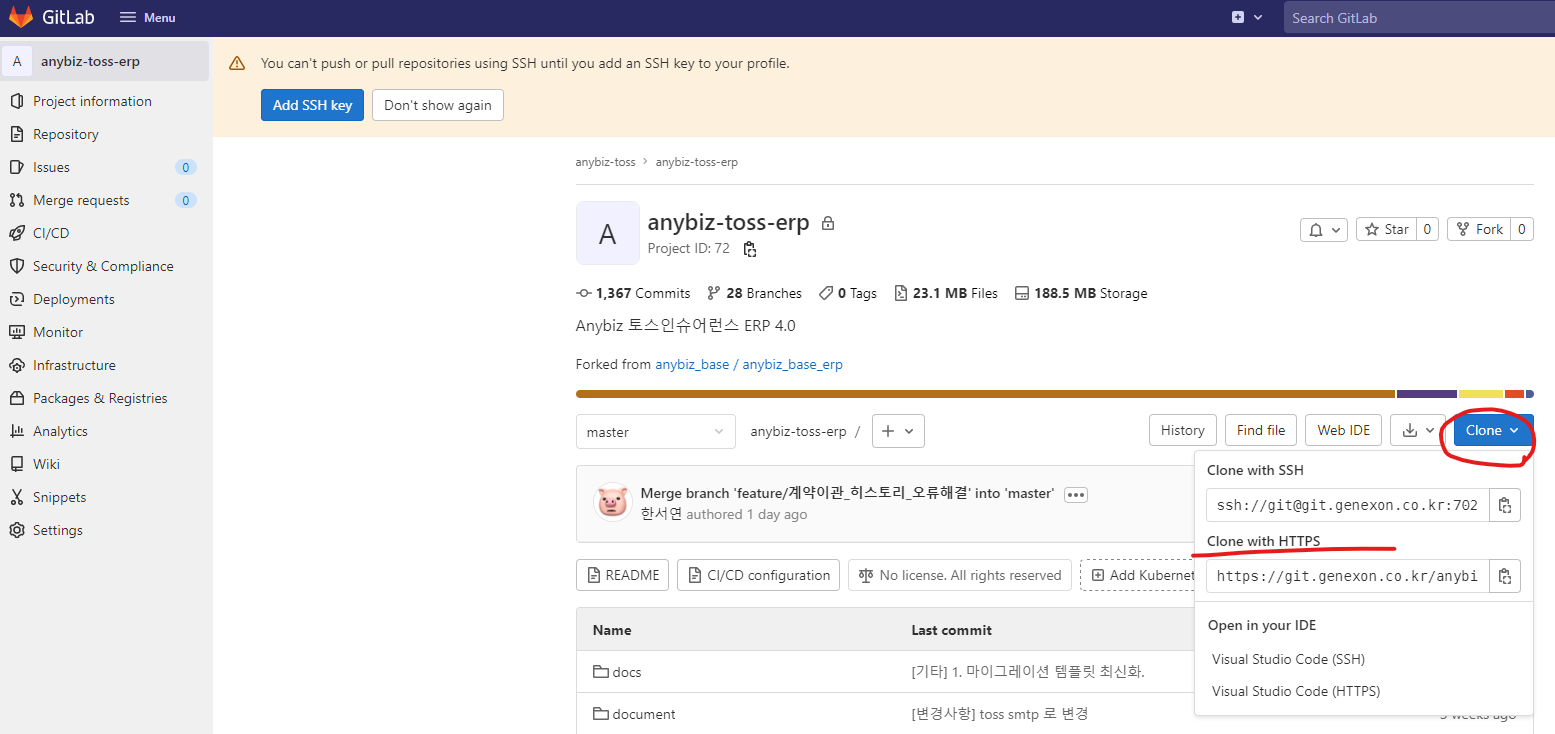
Task: Star the anybiz-toss-erp project
Action: pos(1388,230)
